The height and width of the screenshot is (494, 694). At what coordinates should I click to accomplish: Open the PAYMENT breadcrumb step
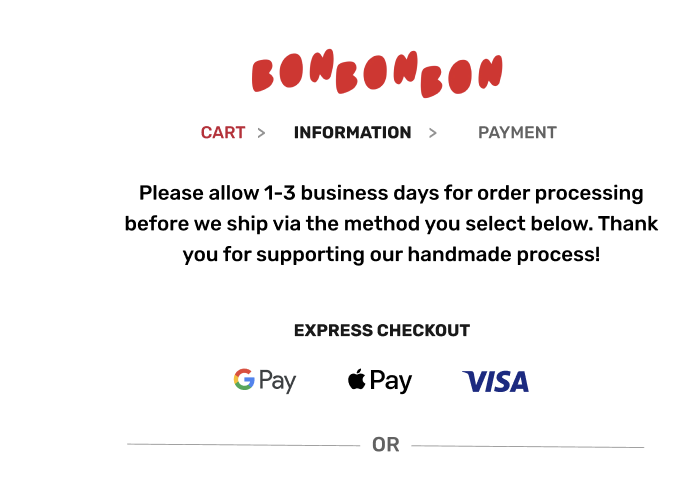pyautogui.click(x=517, y=132)
